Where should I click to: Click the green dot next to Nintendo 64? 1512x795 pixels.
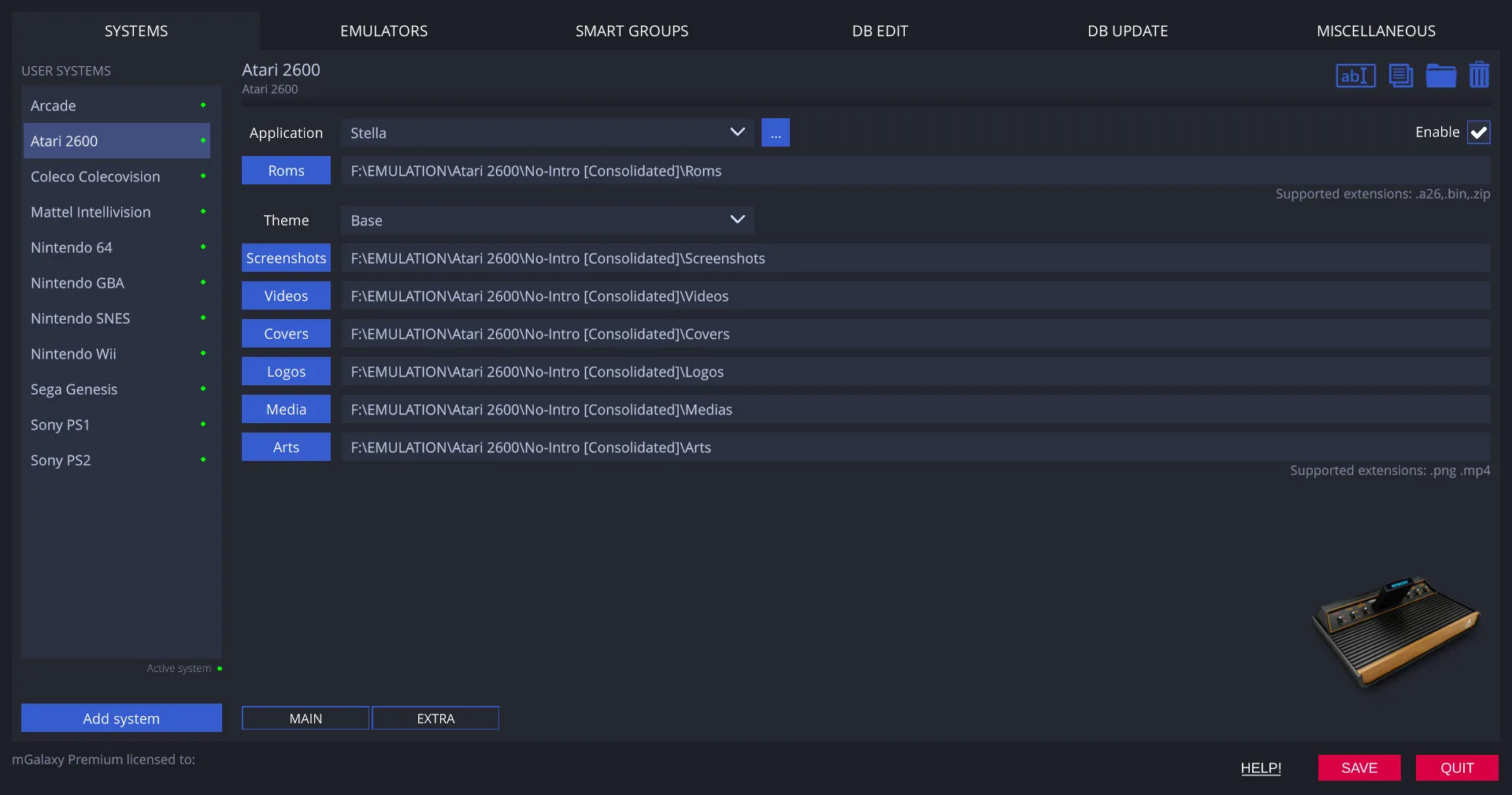pos(203,247)
